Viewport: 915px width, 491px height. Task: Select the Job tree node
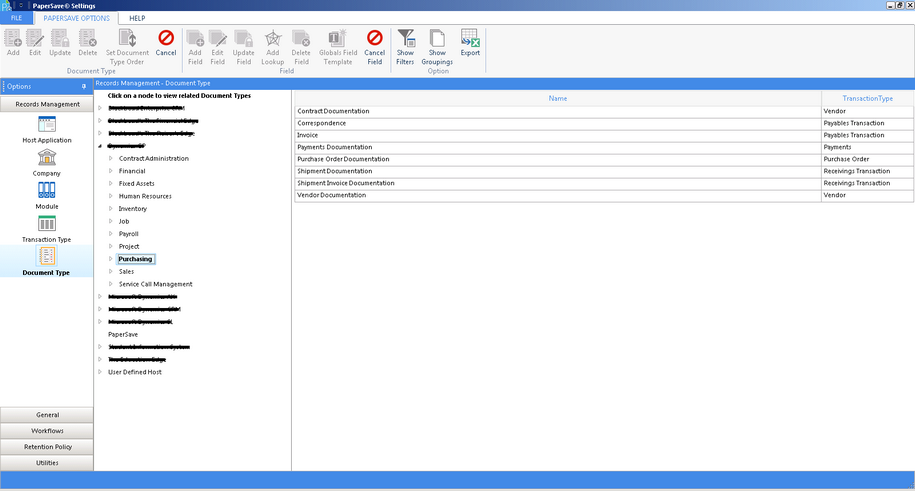(x=124, y=221)
